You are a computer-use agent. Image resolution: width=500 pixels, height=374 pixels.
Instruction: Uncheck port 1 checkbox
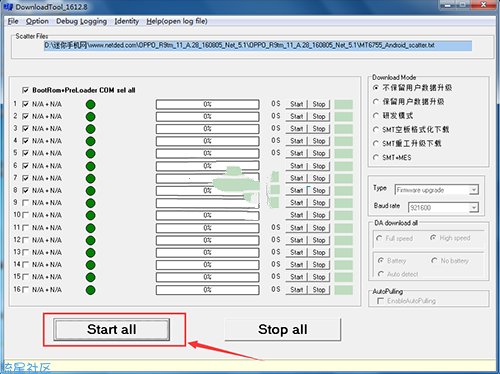25,104
